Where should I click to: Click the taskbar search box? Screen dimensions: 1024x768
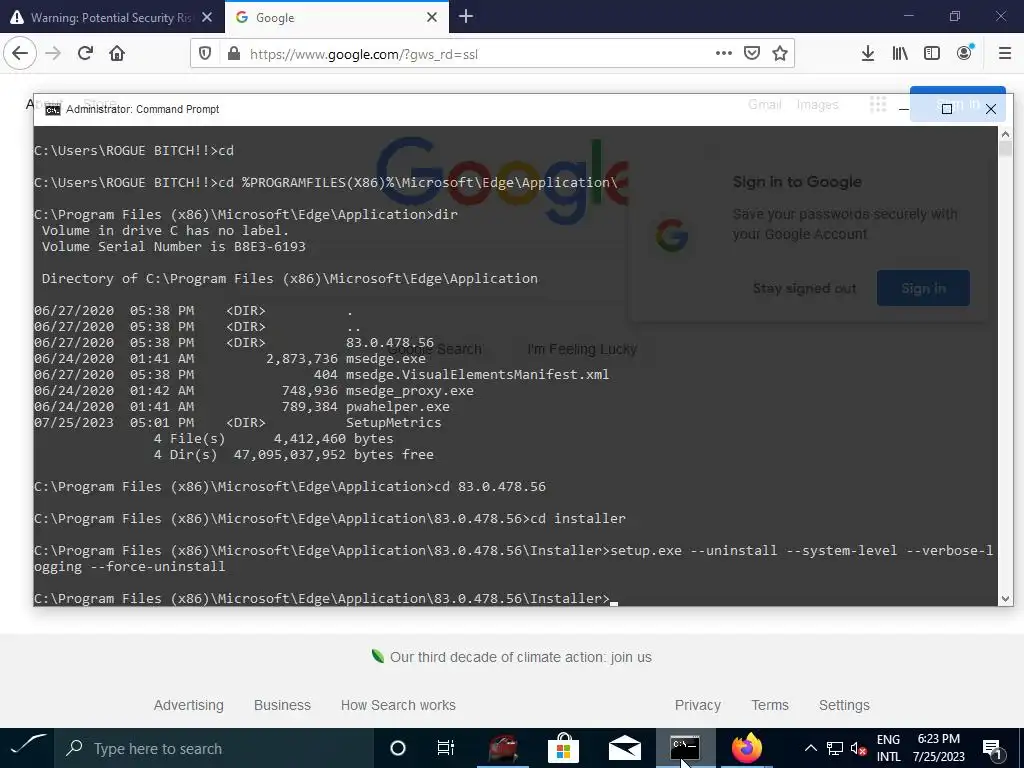pyautogui.click(x=214, y=748)
